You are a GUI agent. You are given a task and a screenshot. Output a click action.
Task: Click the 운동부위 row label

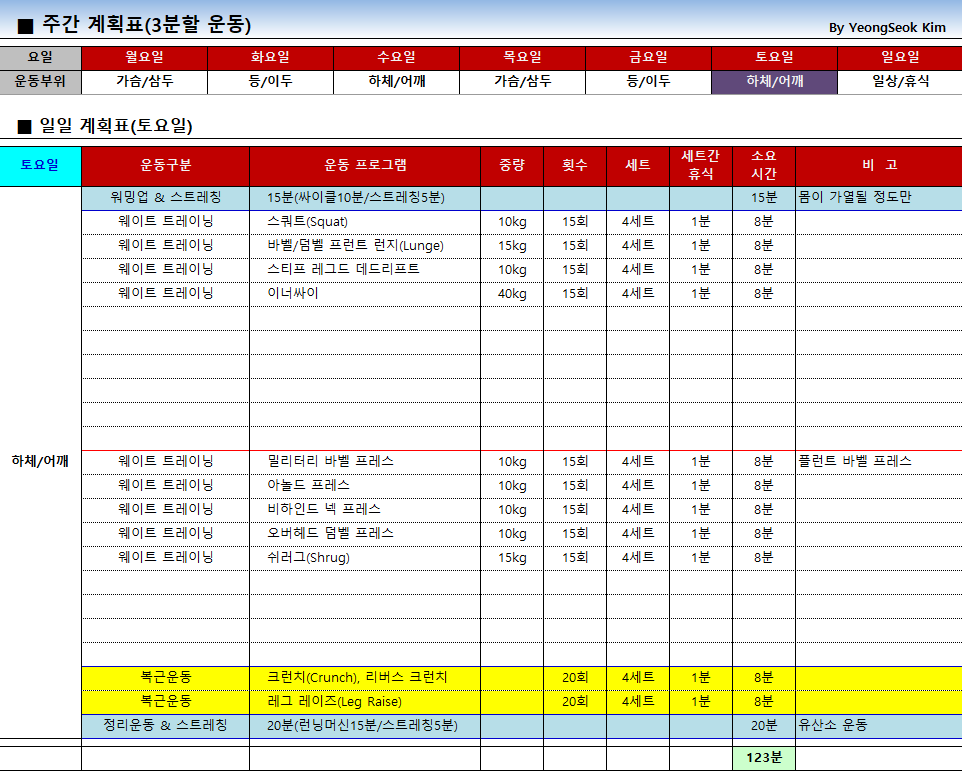40,82
